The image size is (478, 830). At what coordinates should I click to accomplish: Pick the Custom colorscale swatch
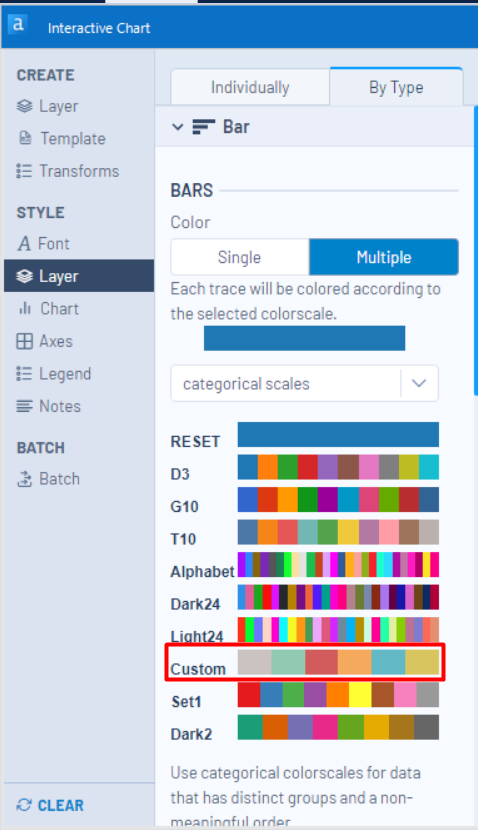point(338,662)
